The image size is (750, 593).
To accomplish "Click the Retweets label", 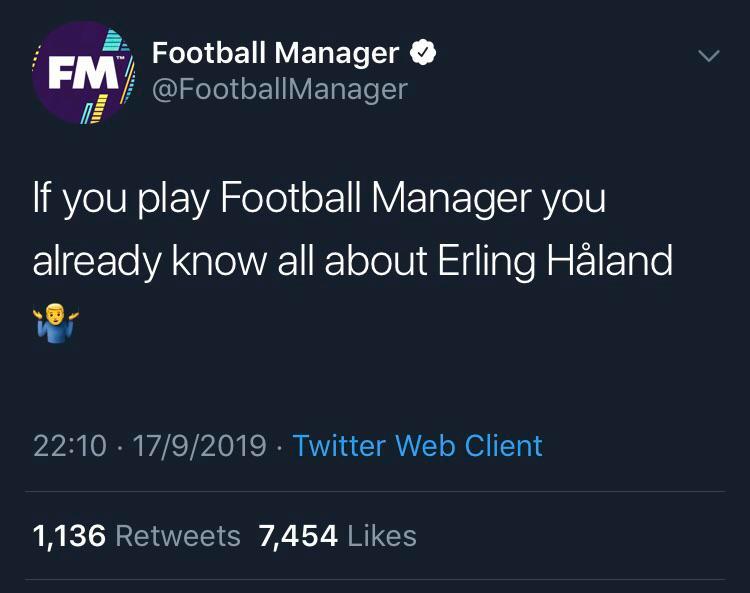I will coord(178,536).
